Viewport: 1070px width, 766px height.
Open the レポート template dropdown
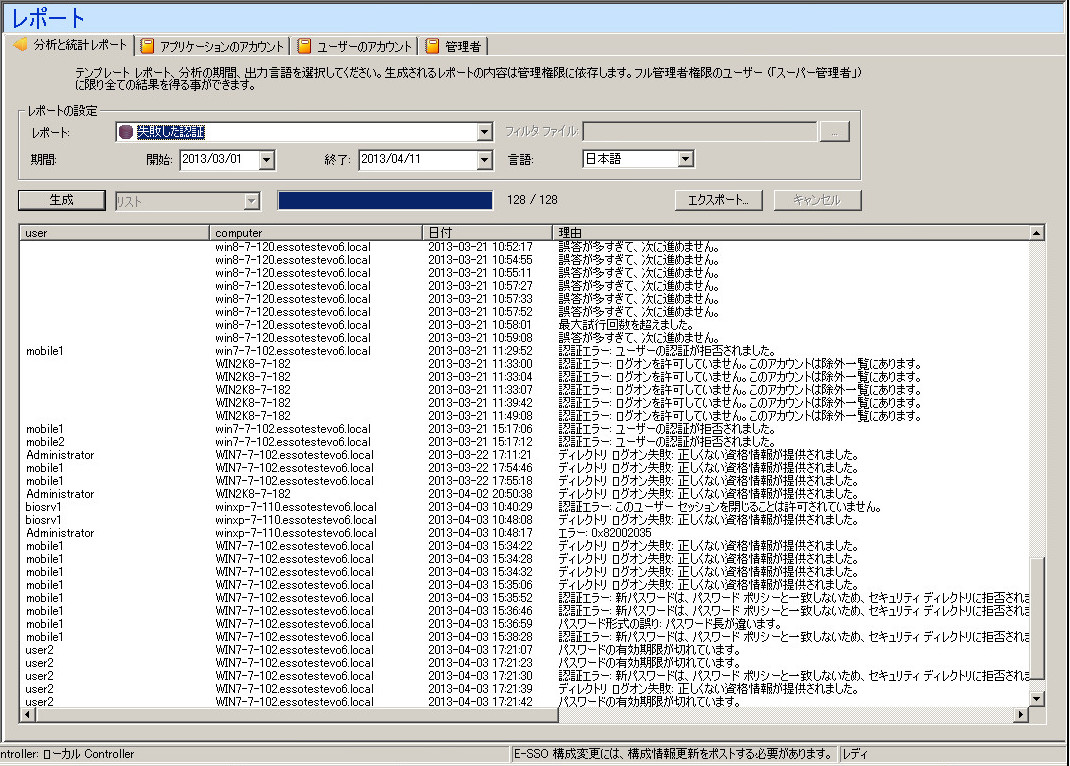pyautogui.click(x=484, y=132)
